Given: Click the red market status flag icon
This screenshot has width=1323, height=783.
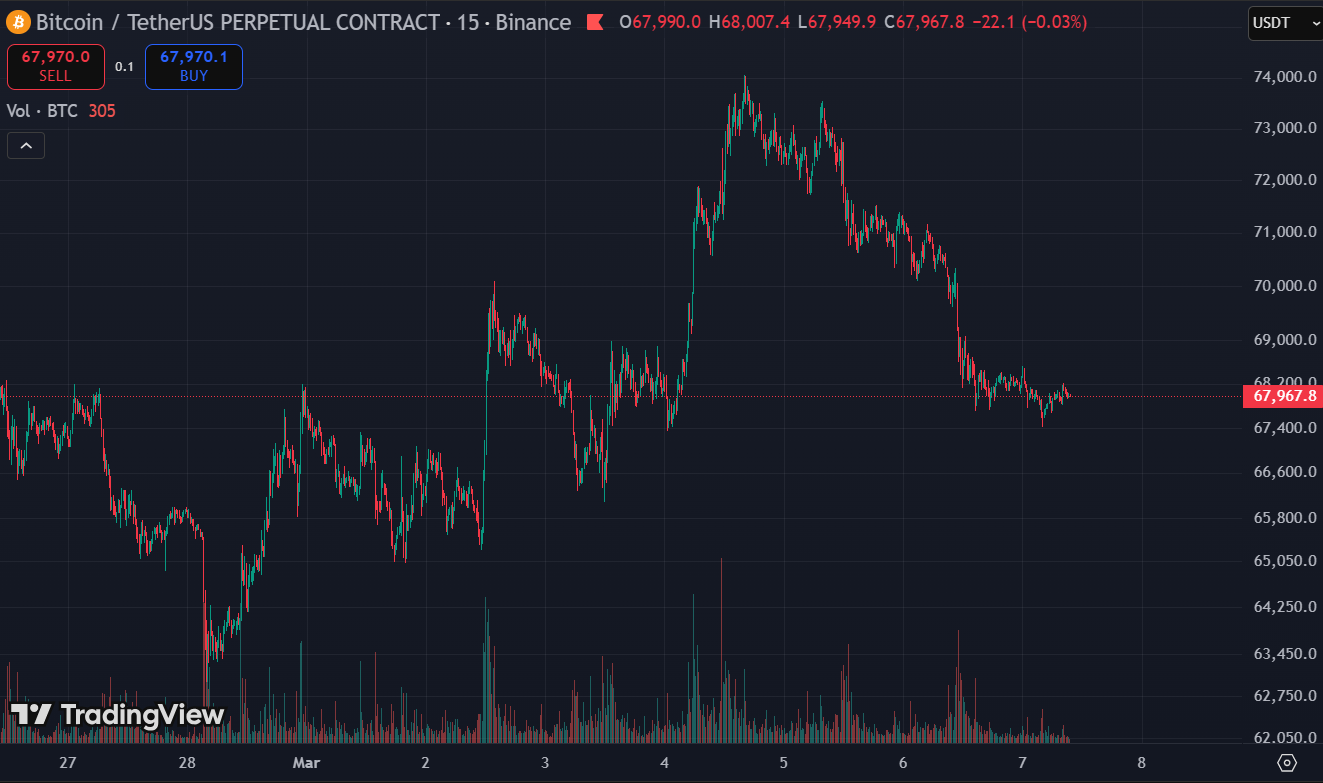Looking at the screenshot, I should click(595, 22).
